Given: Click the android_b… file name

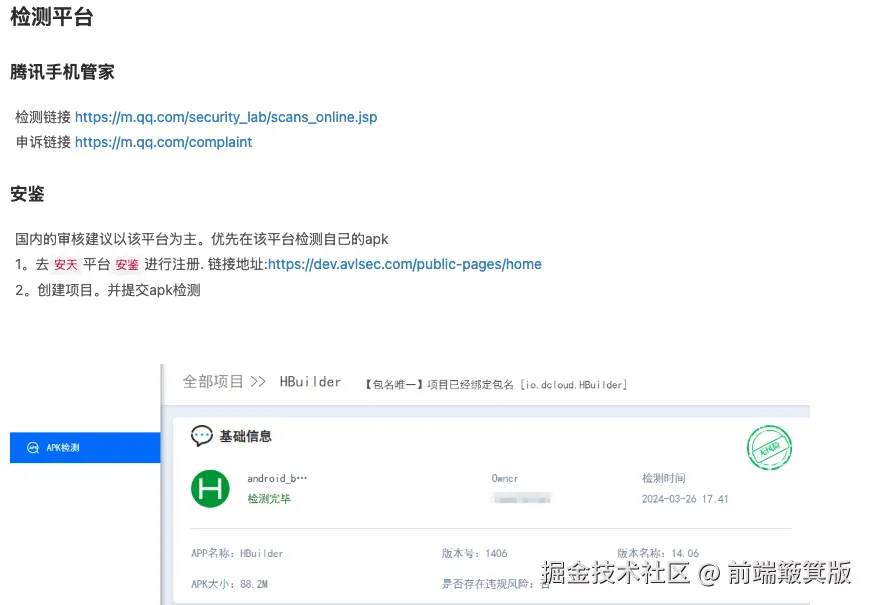Looking at the screenshot, I should pos(277,478).
